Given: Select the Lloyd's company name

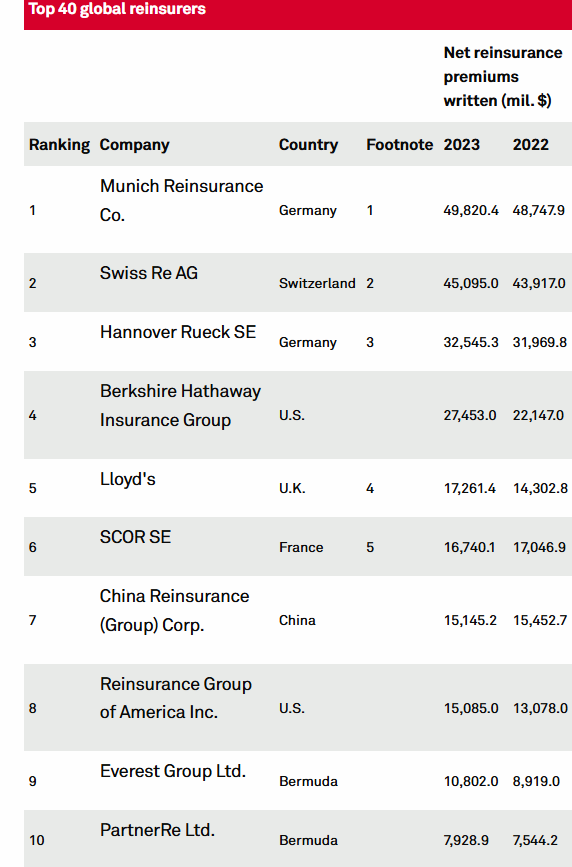Looking at the screenshot, I should (128, 479).
